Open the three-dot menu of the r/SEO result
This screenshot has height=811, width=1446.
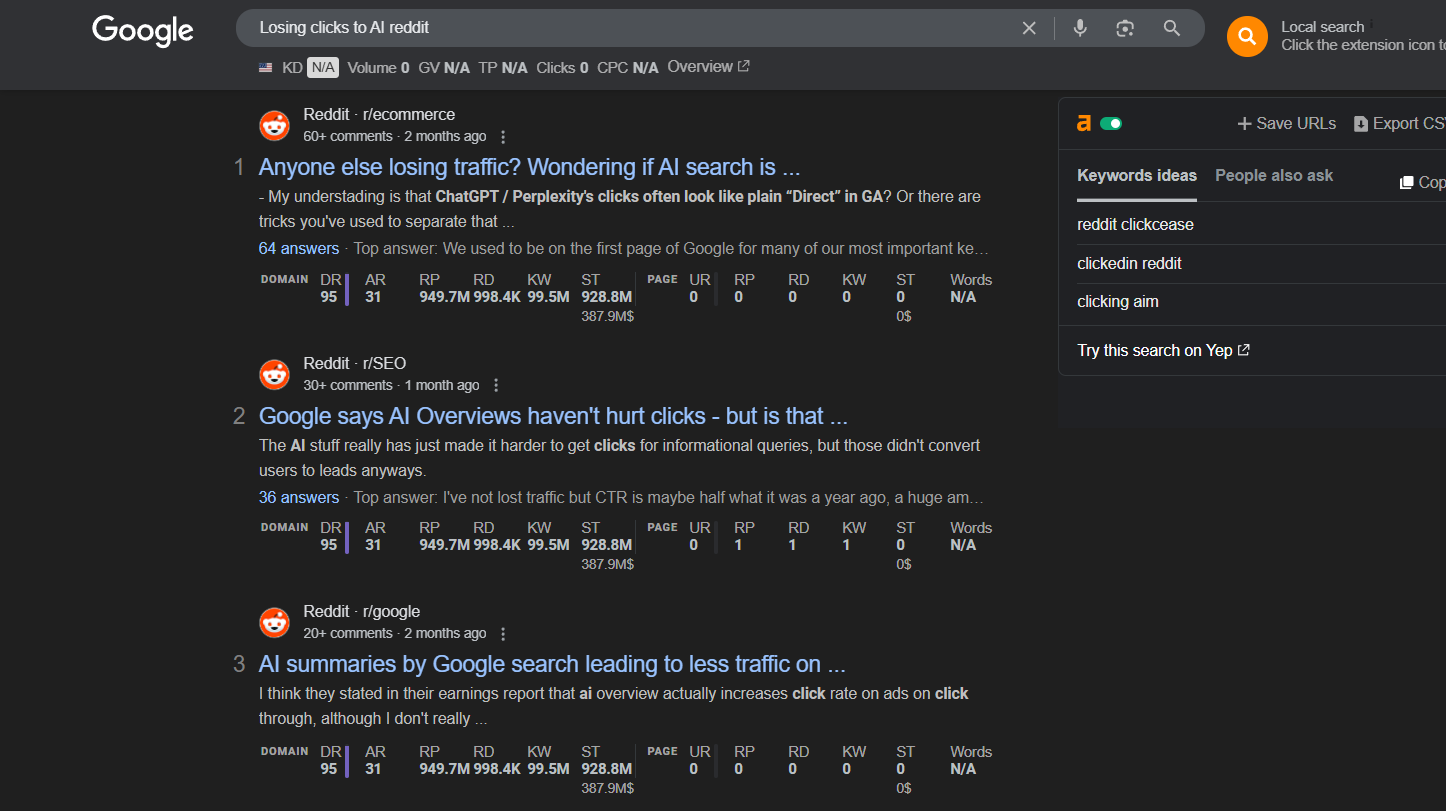click(x=496, y=386)
